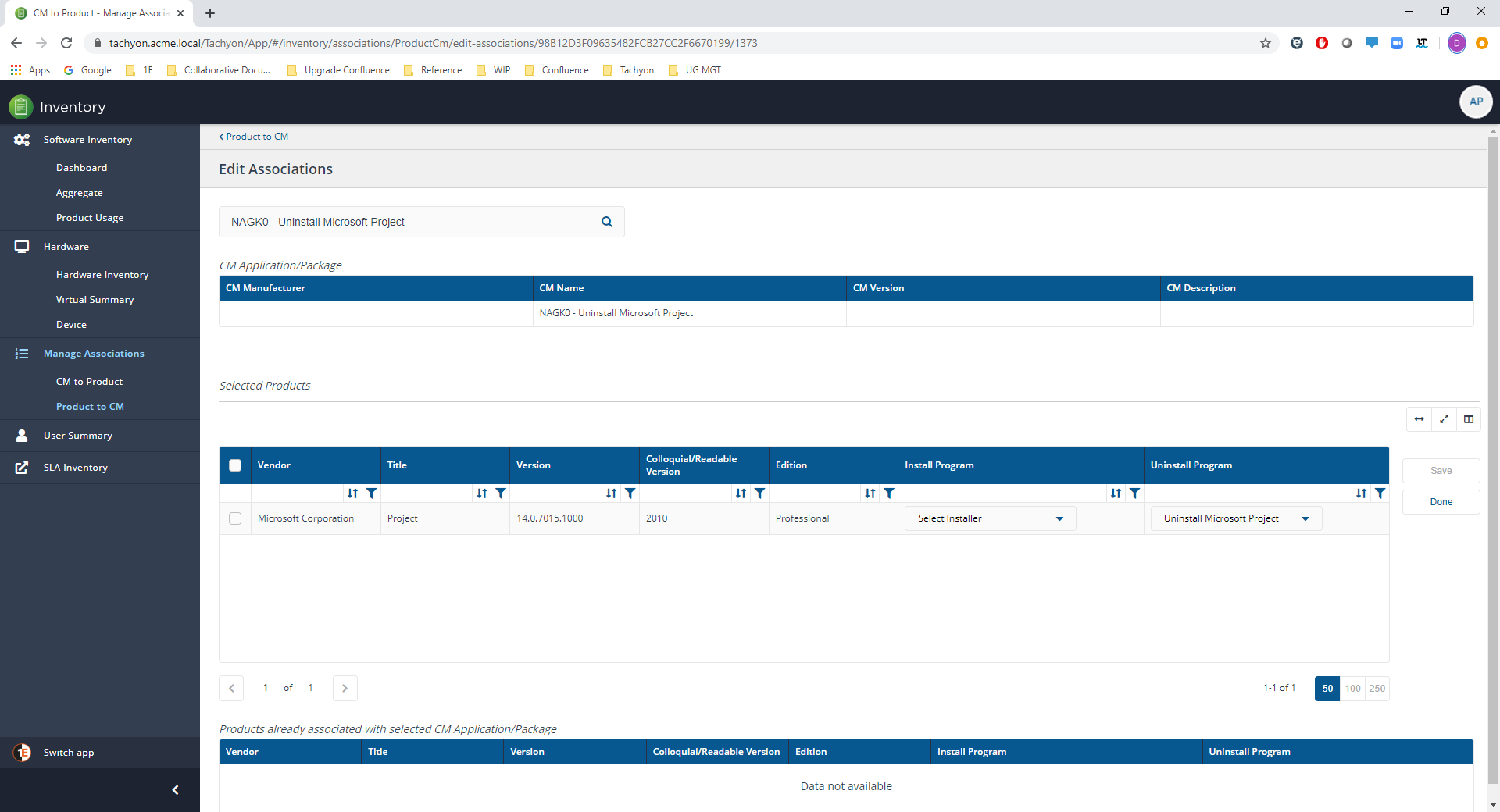The height and width of the screenshot is (812, 1500).
Task: Set page size to 250
Action: [1377, 689]
